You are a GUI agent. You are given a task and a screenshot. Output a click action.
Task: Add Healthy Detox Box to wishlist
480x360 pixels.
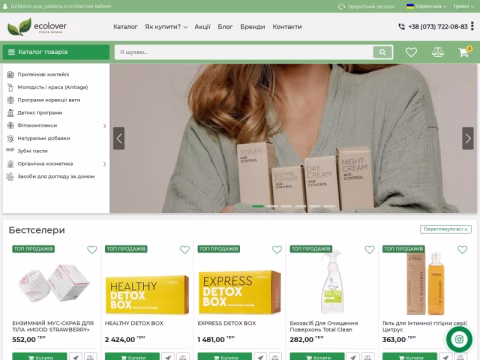185,250
